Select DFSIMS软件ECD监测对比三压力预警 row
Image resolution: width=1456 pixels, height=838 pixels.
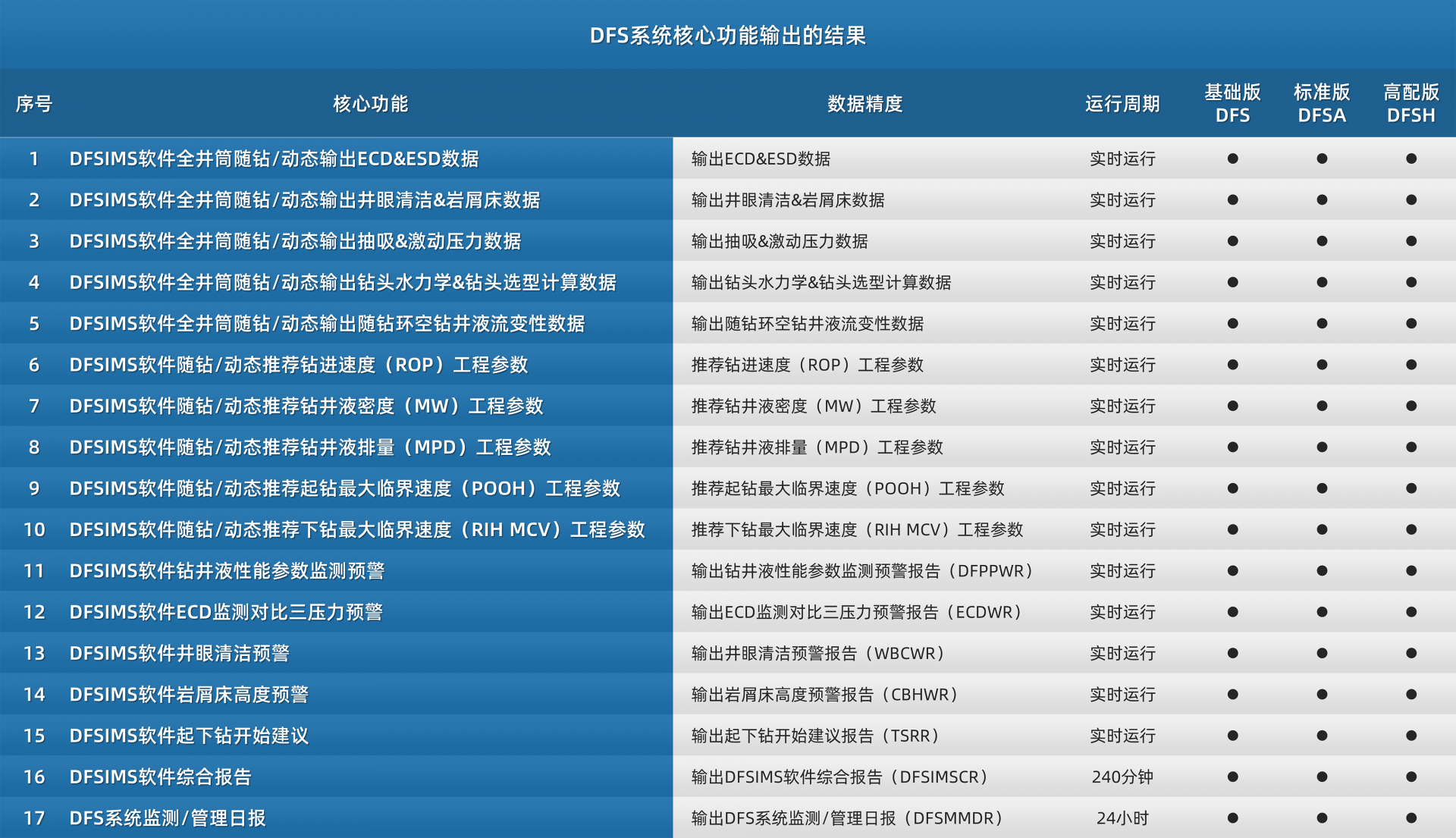226,612
